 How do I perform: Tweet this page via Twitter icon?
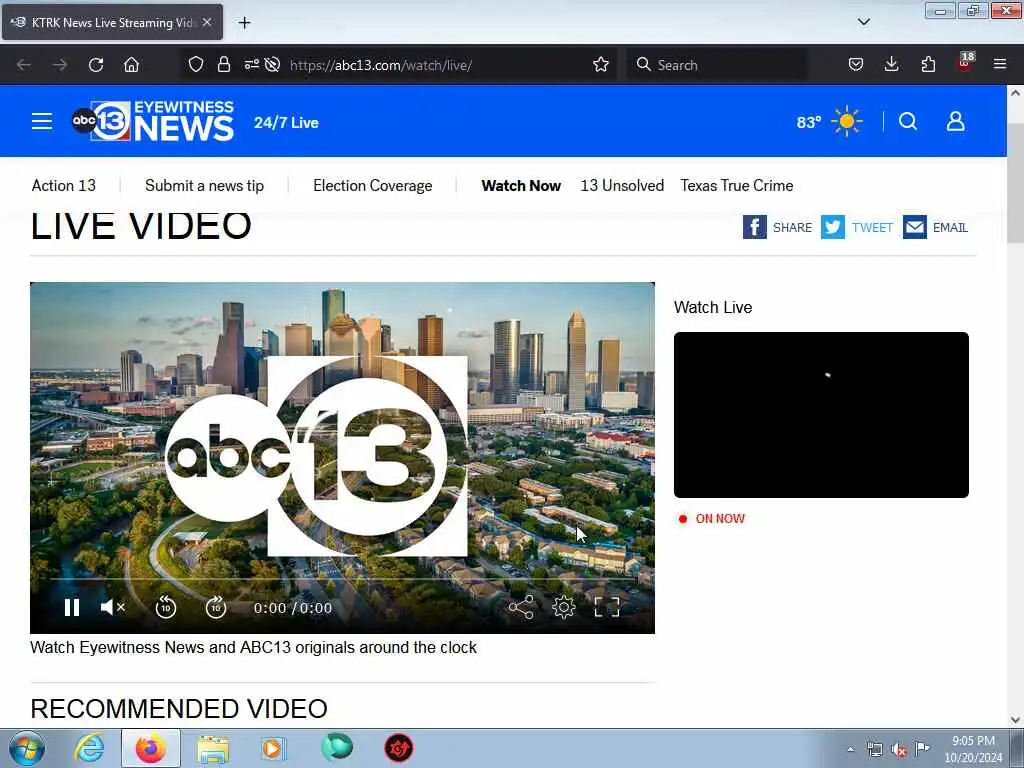pos(833,227)
